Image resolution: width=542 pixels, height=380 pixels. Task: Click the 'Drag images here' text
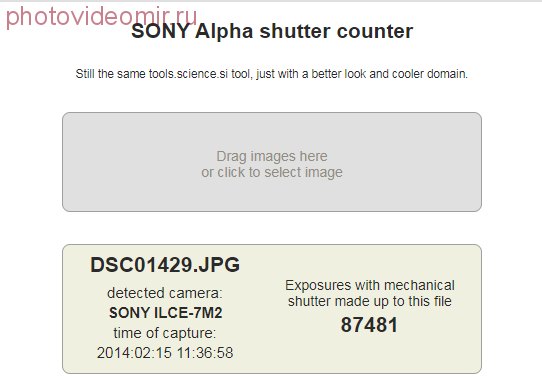pos(272,156)
